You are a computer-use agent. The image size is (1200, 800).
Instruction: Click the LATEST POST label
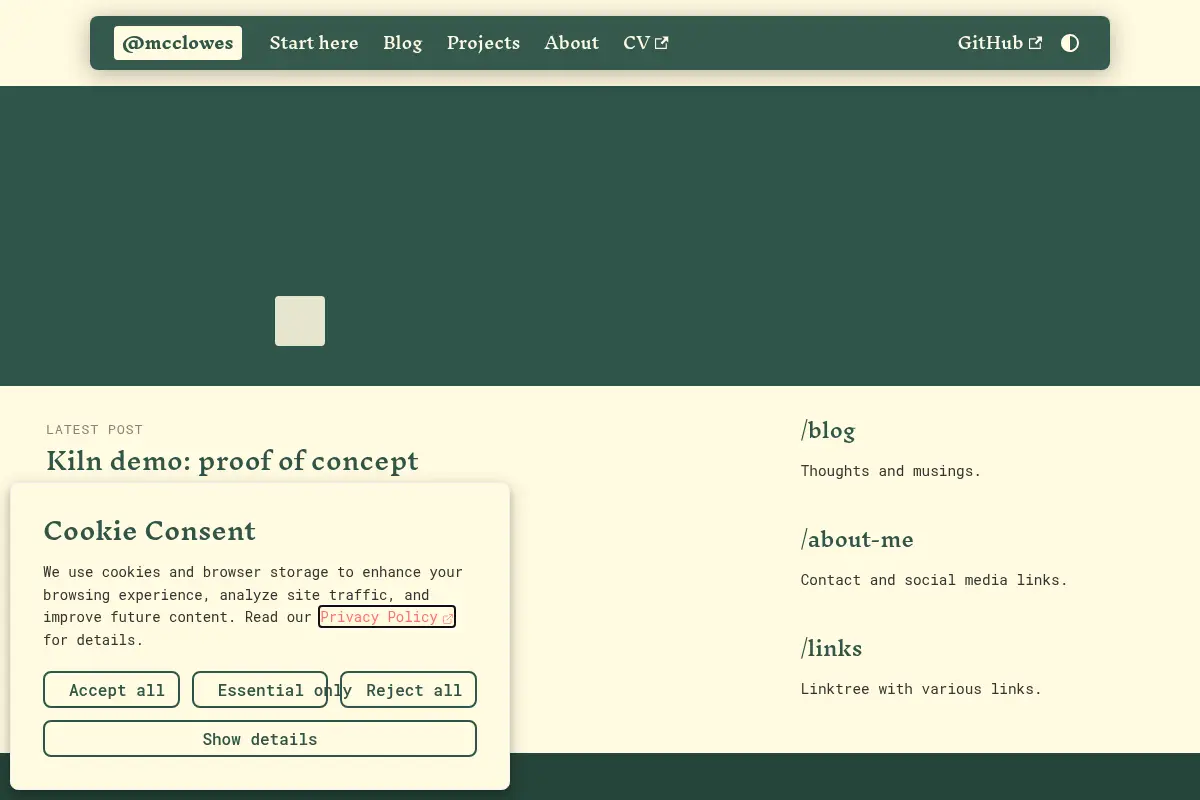(95, 429)
